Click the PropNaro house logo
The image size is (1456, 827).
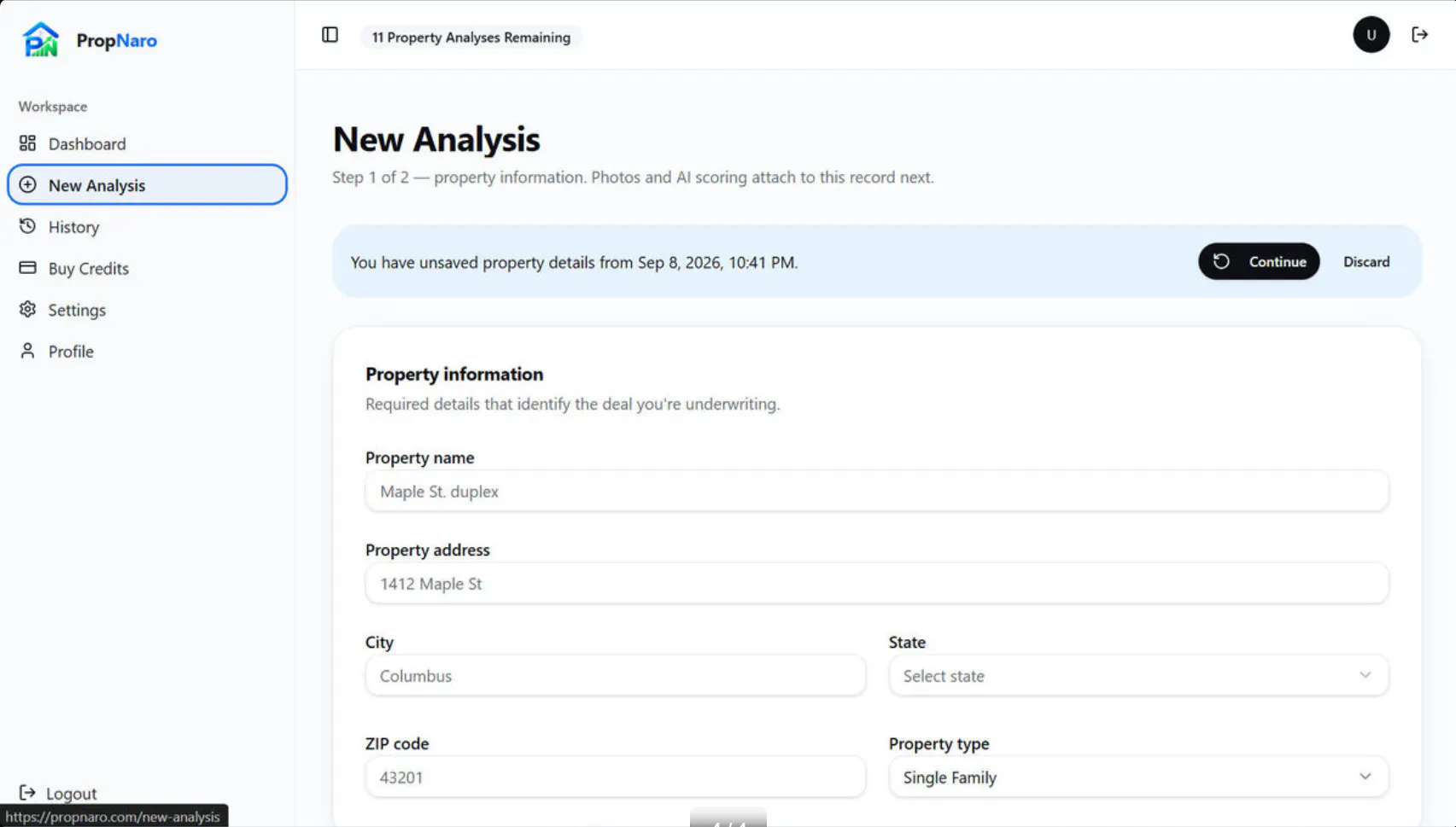[x=40, y=39]
